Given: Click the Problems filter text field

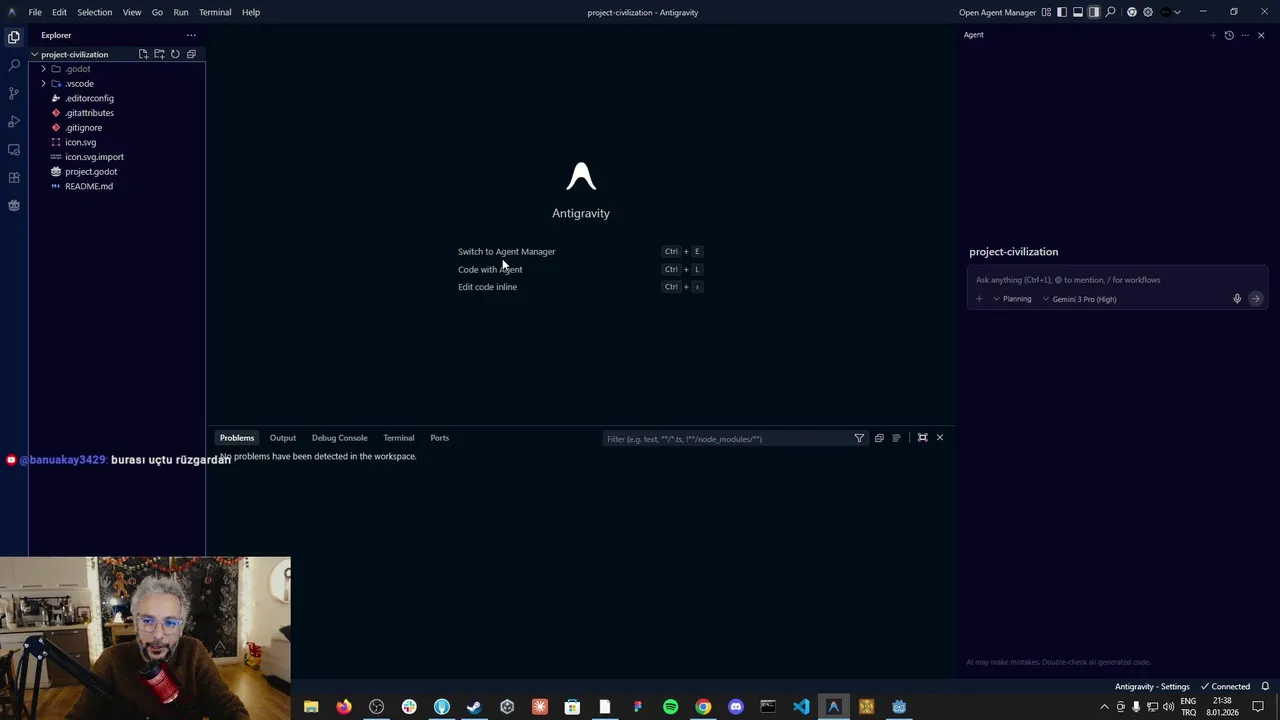Looking at the screenshot, I should pyautogui.click(x=726, y=439).
